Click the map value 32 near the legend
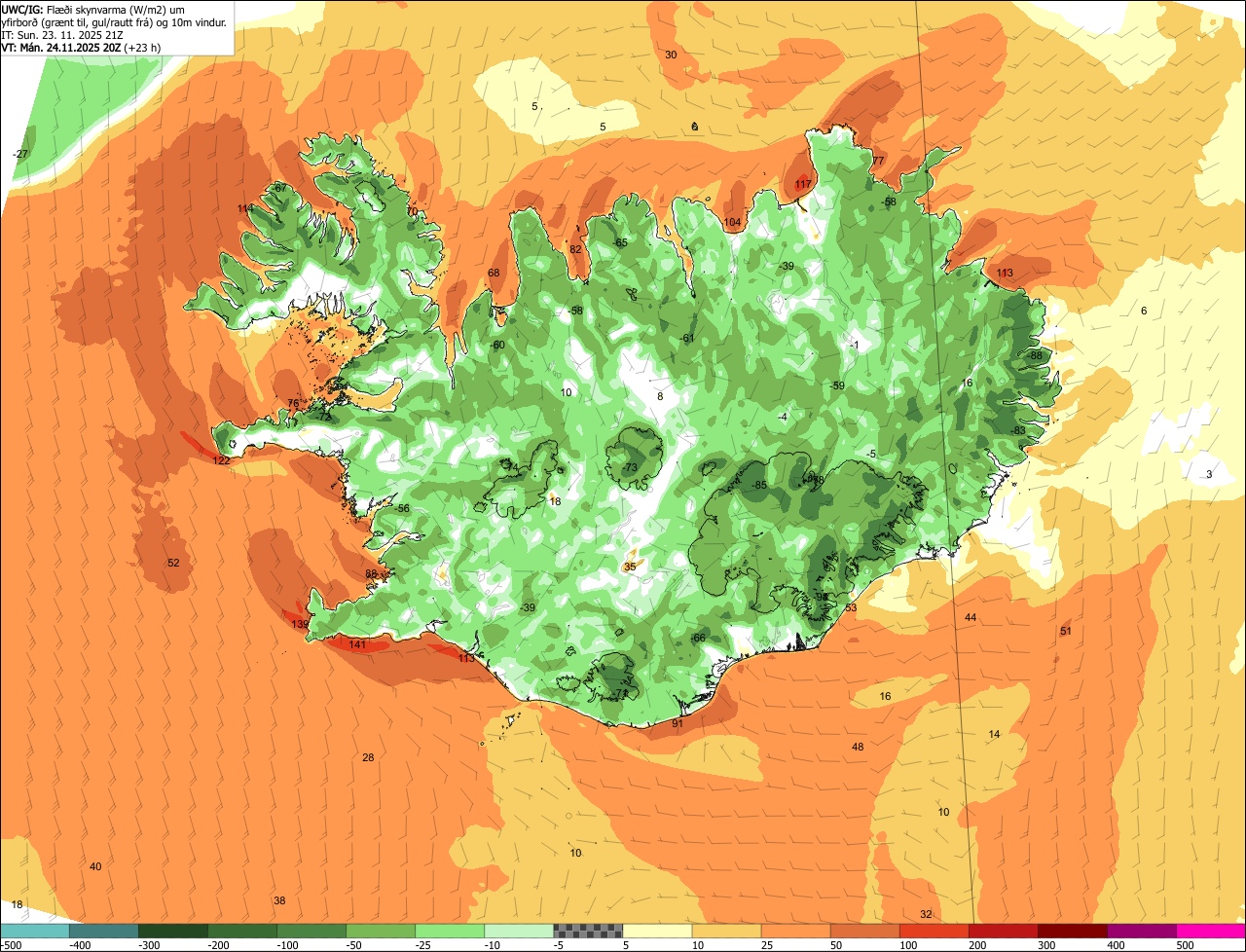The height and width of the screenshot is (952, 1246). point(926,914)
